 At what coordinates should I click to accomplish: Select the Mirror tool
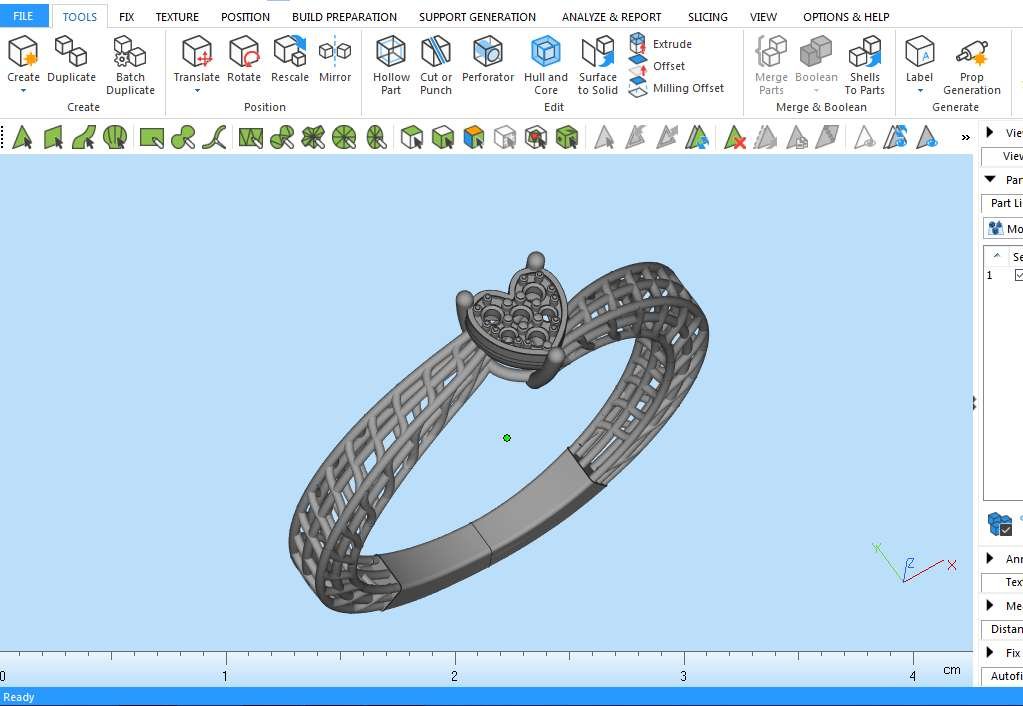[x=335, y=59]
